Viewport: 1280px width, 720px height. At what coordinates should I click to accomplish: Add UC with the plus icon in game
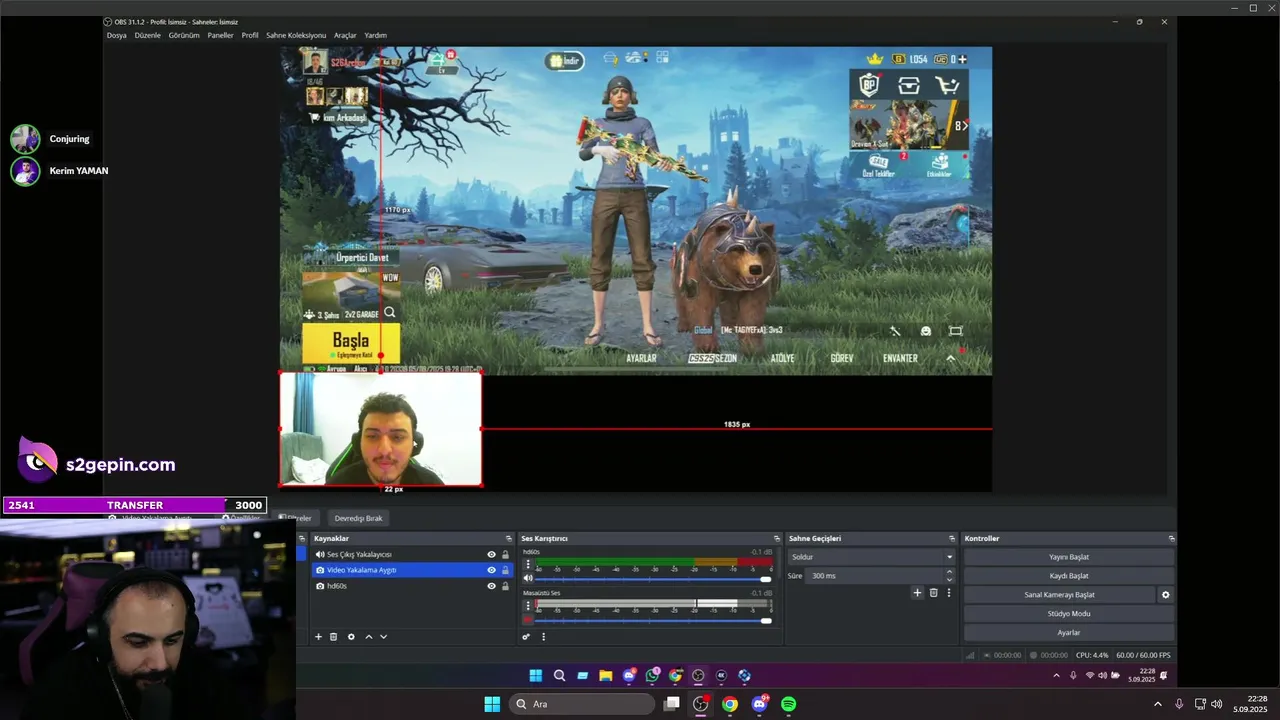962,59
